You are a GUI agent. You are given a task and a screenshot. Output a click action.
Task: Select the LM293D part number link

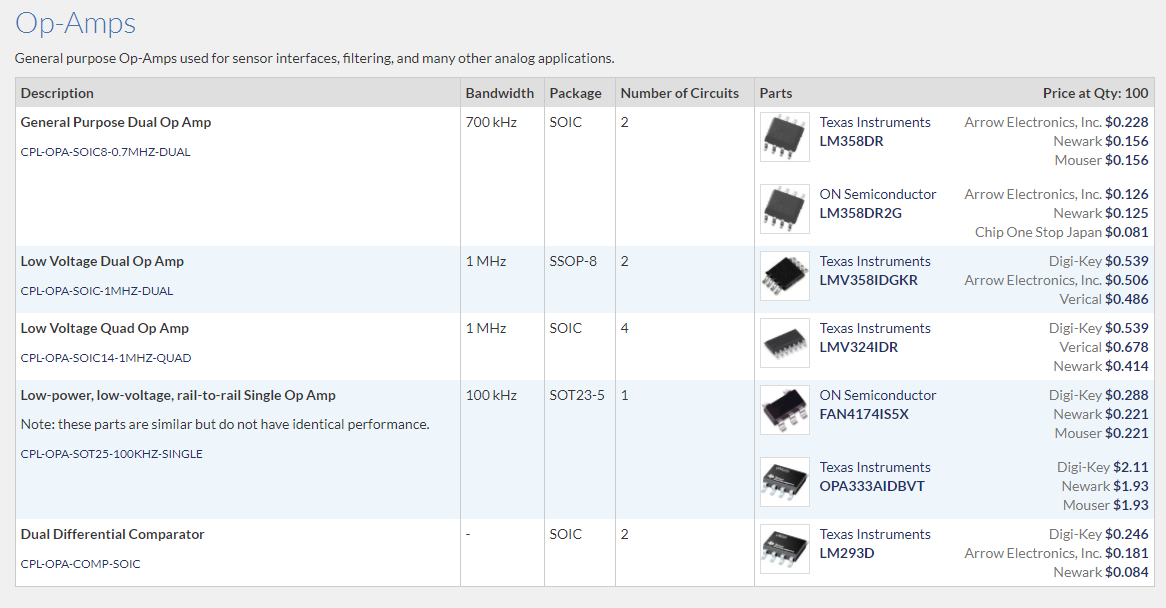pyautogui.click(x=846, y=553)
